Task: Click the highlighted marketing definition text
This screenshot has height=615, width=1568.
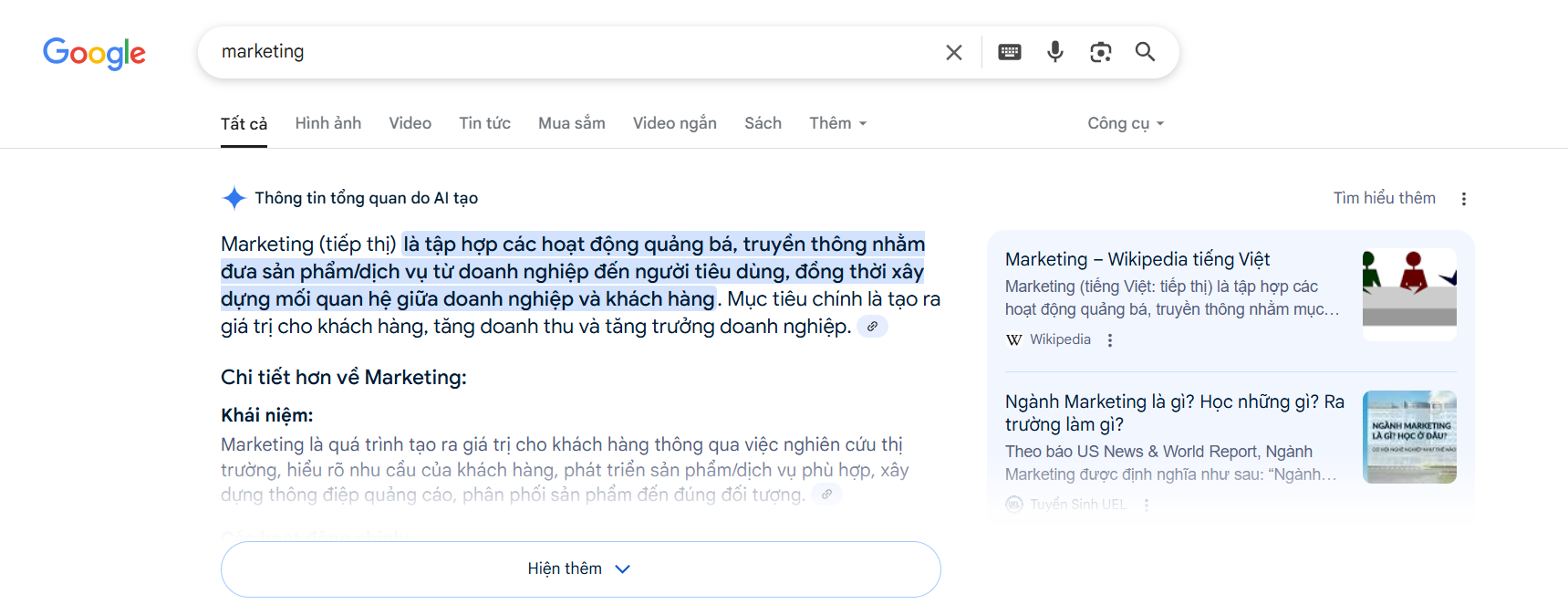Action: 573,271
